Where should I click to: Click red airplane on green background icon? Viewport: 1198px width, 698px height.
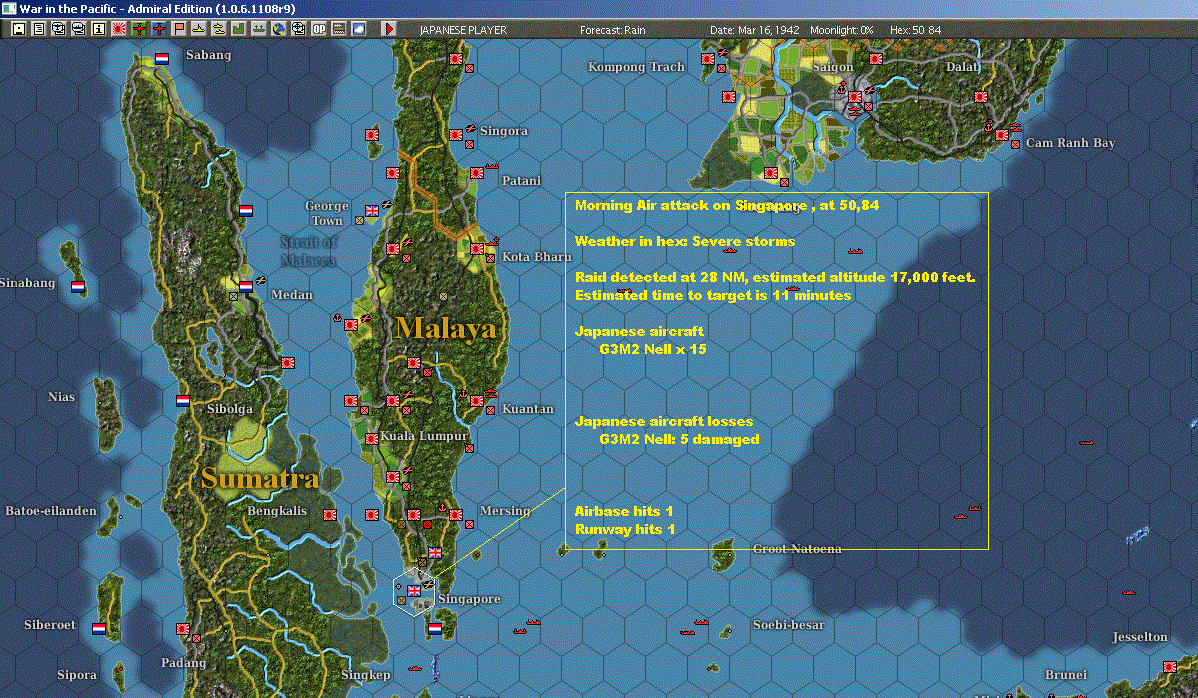139,29
